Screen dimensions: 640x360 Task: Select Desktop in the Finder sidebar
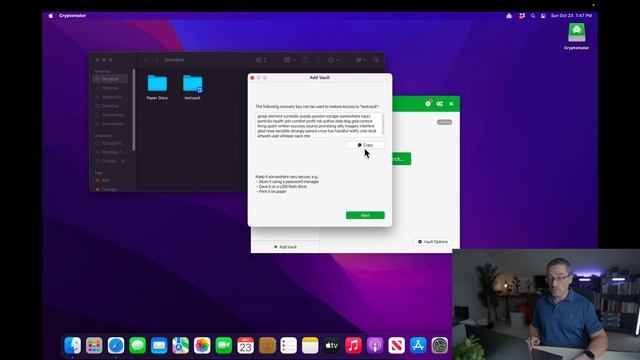pos(110,106)
